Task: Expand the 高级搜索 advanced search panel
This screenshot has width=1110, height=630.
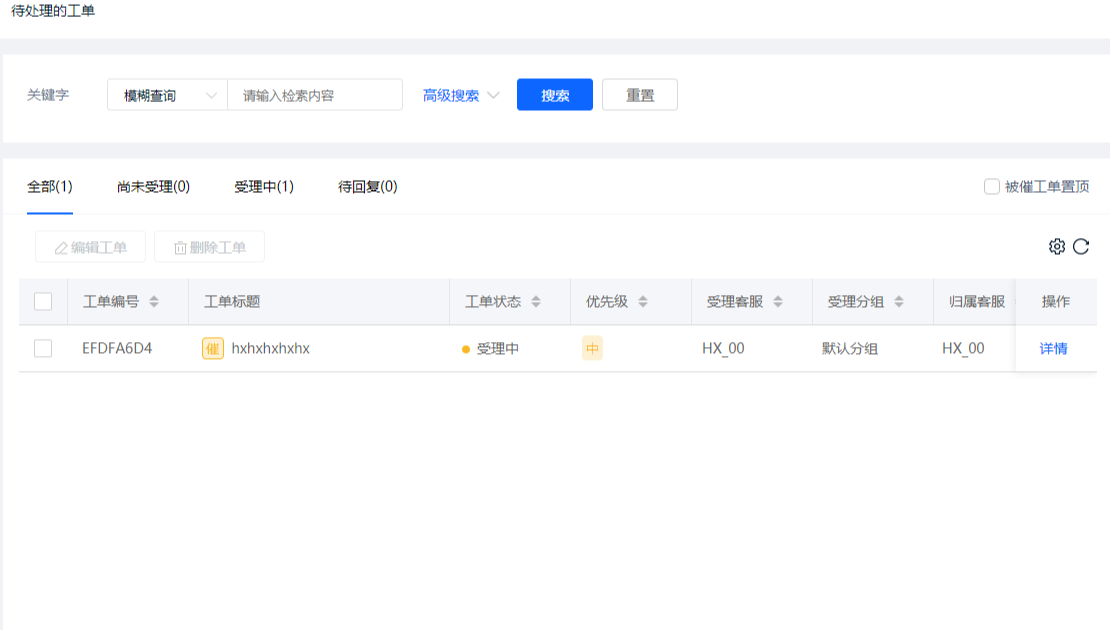Action: [460, 95]
